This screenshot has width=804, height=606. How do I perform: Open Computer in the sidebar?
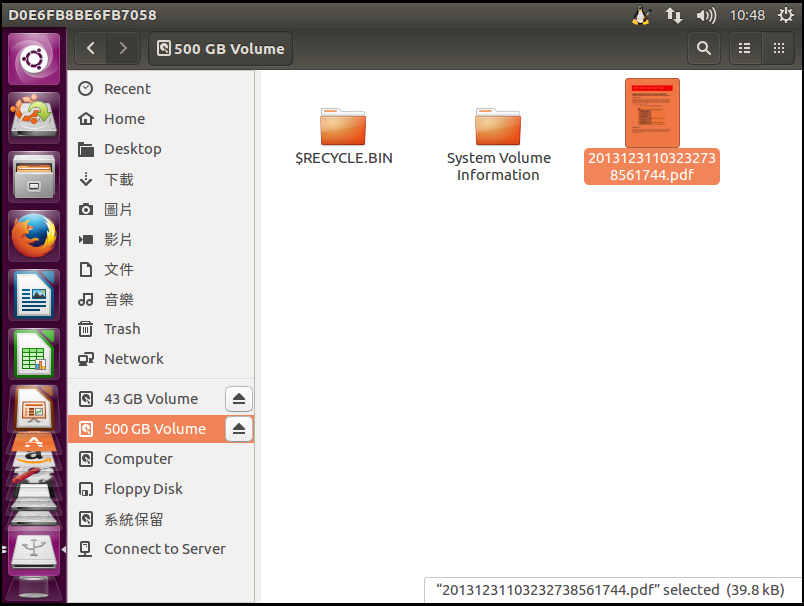click(160, 459)
